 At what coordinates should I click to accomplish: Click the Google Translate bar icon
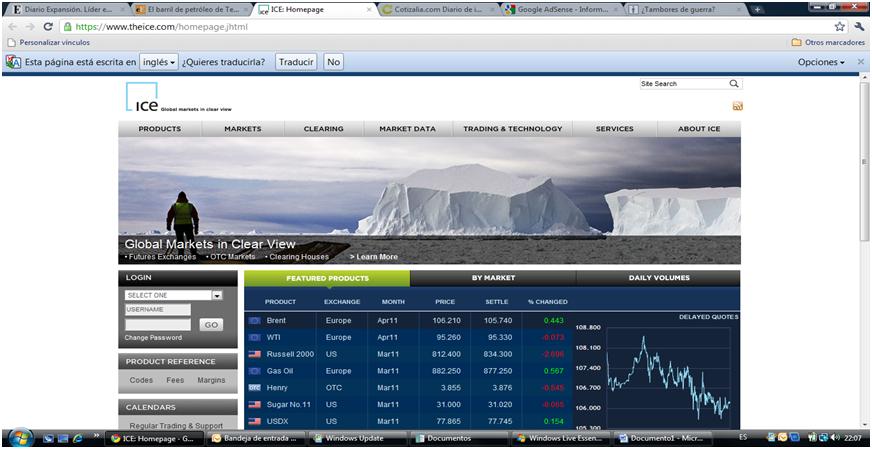click(x=13, y=62)
